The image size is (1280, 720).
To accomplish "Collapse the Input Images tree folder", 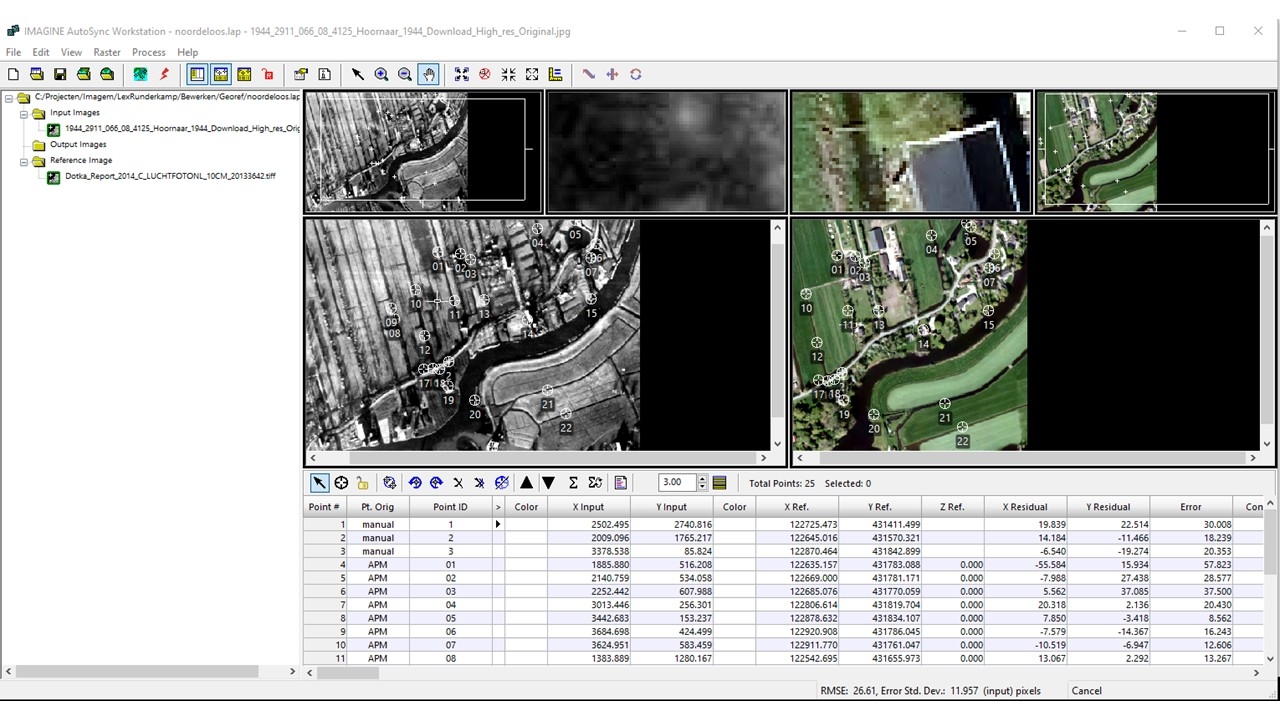I will point(25,113).
